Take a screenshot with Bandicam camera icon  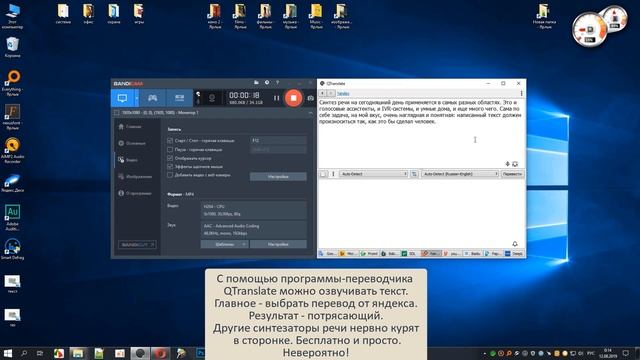(x=310, y=98)
